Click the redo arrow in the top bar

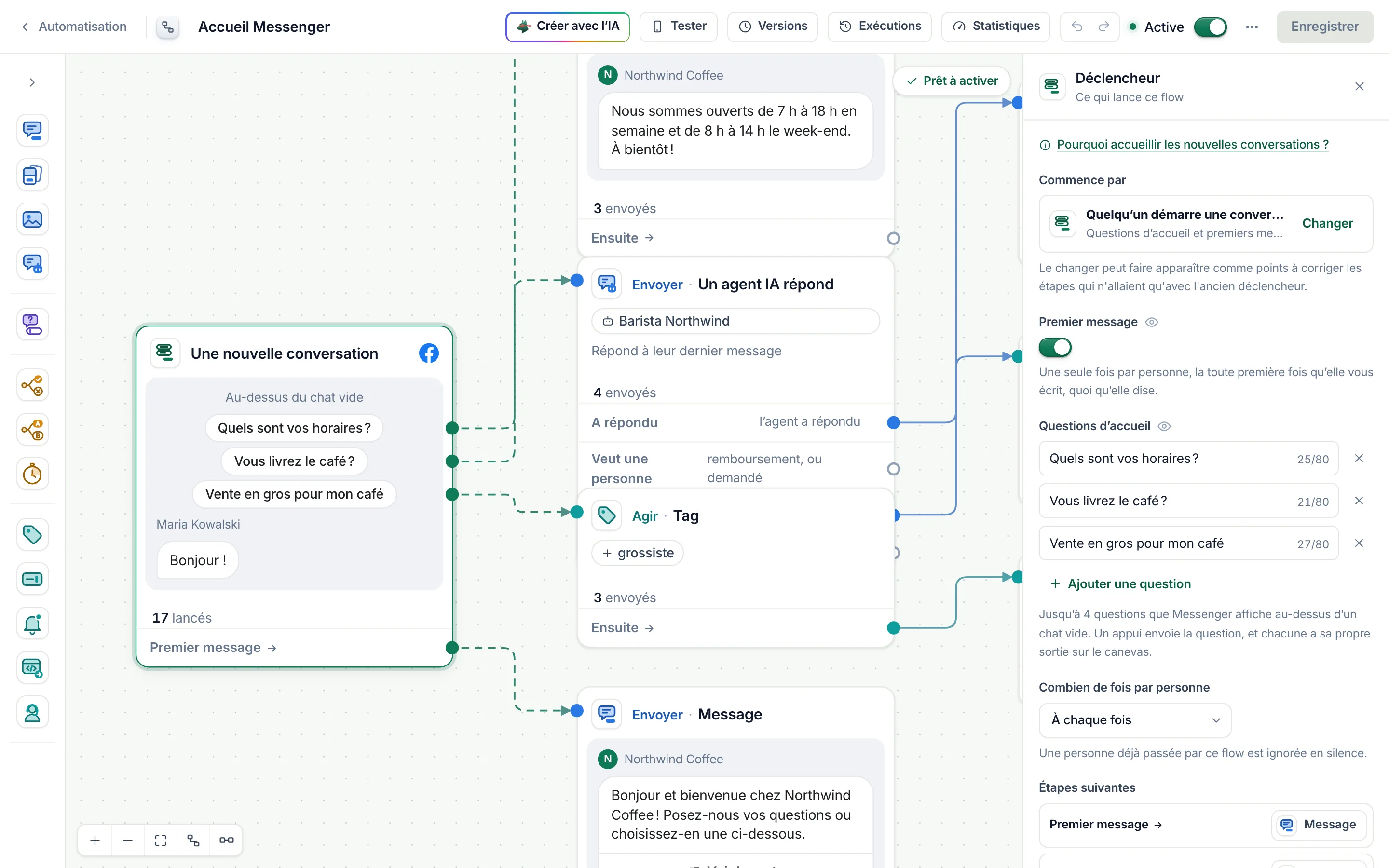pyautogui.click(x=1104, y=27)
